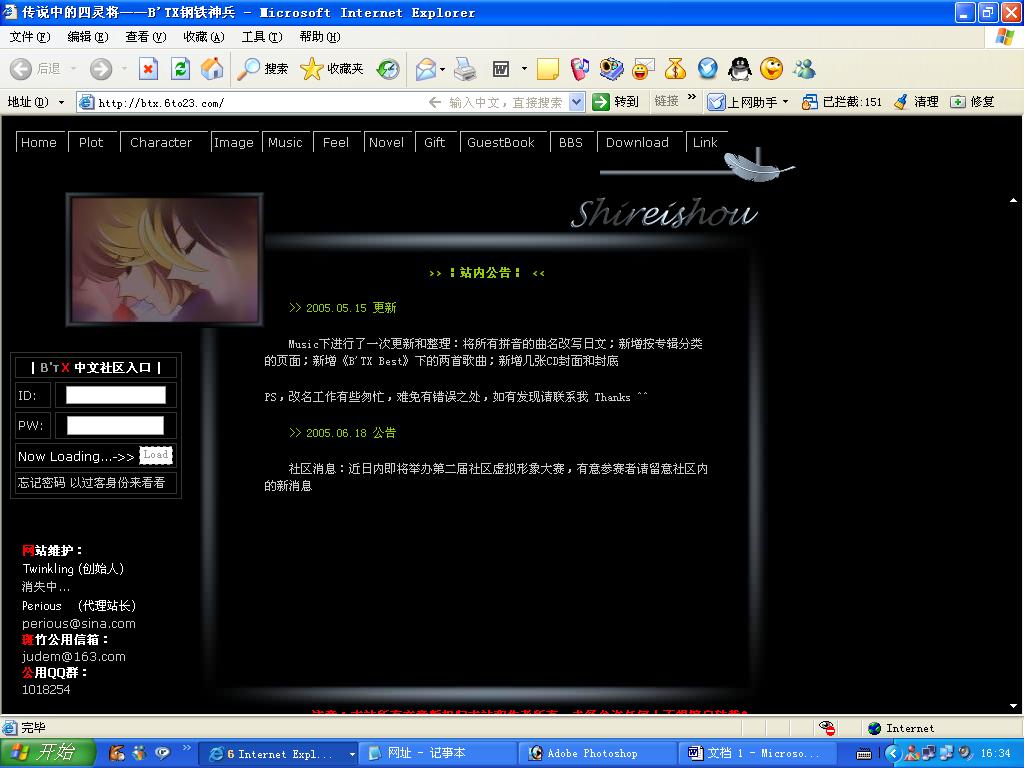Click the ID input field
This screenshot has height=768, width=1024.
[116, 395]
